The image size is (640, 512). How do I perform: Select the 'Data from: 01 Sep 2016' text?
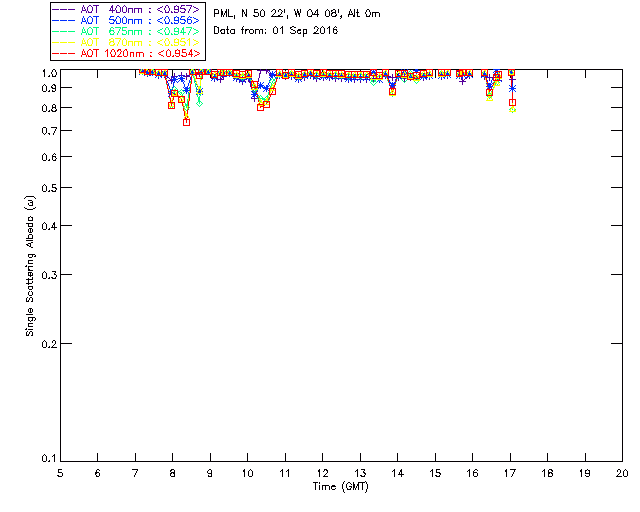click(276, 31)
